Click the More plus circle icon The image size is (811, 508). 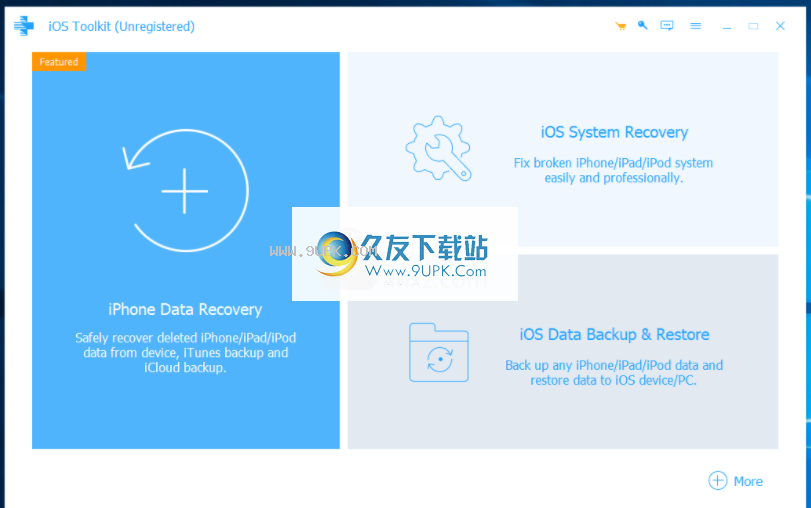[x=717, y=481]
